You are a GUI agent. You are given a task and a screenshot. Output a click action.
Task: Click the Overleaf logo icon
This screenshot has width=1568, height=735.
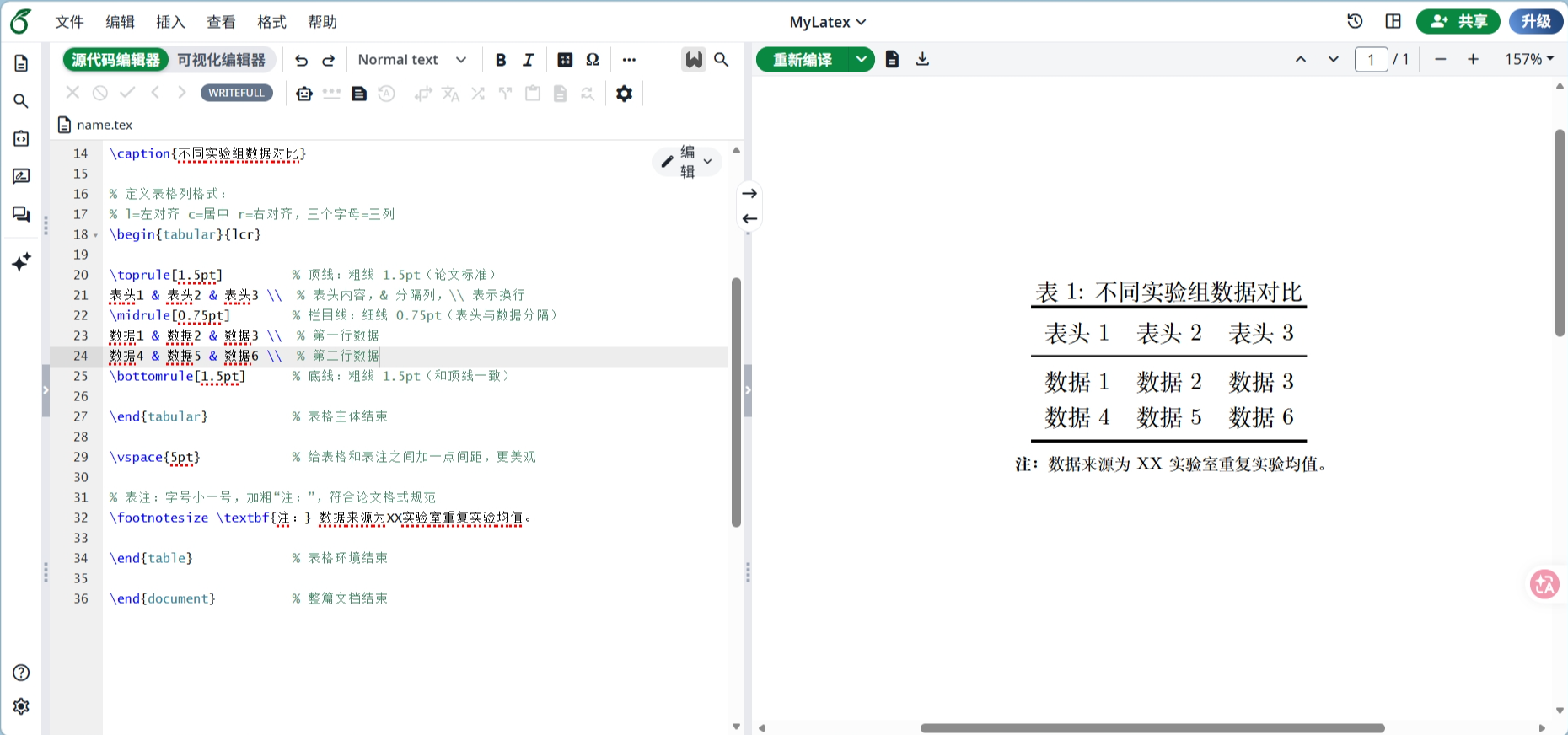click(20, 21)
